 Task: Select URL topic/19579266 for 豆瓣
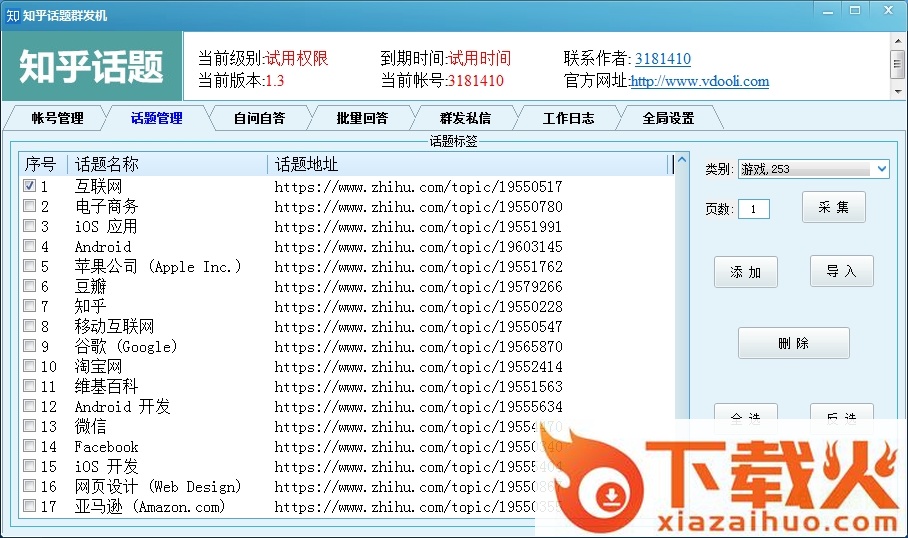click(418, 287)
